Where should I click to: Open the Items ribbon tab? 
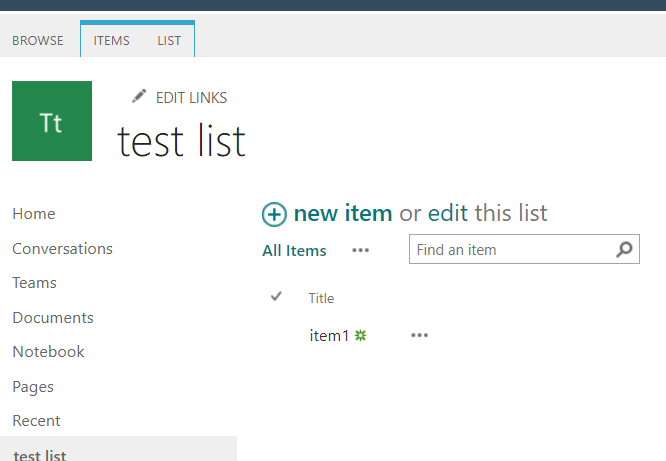(x=111, y=41)
